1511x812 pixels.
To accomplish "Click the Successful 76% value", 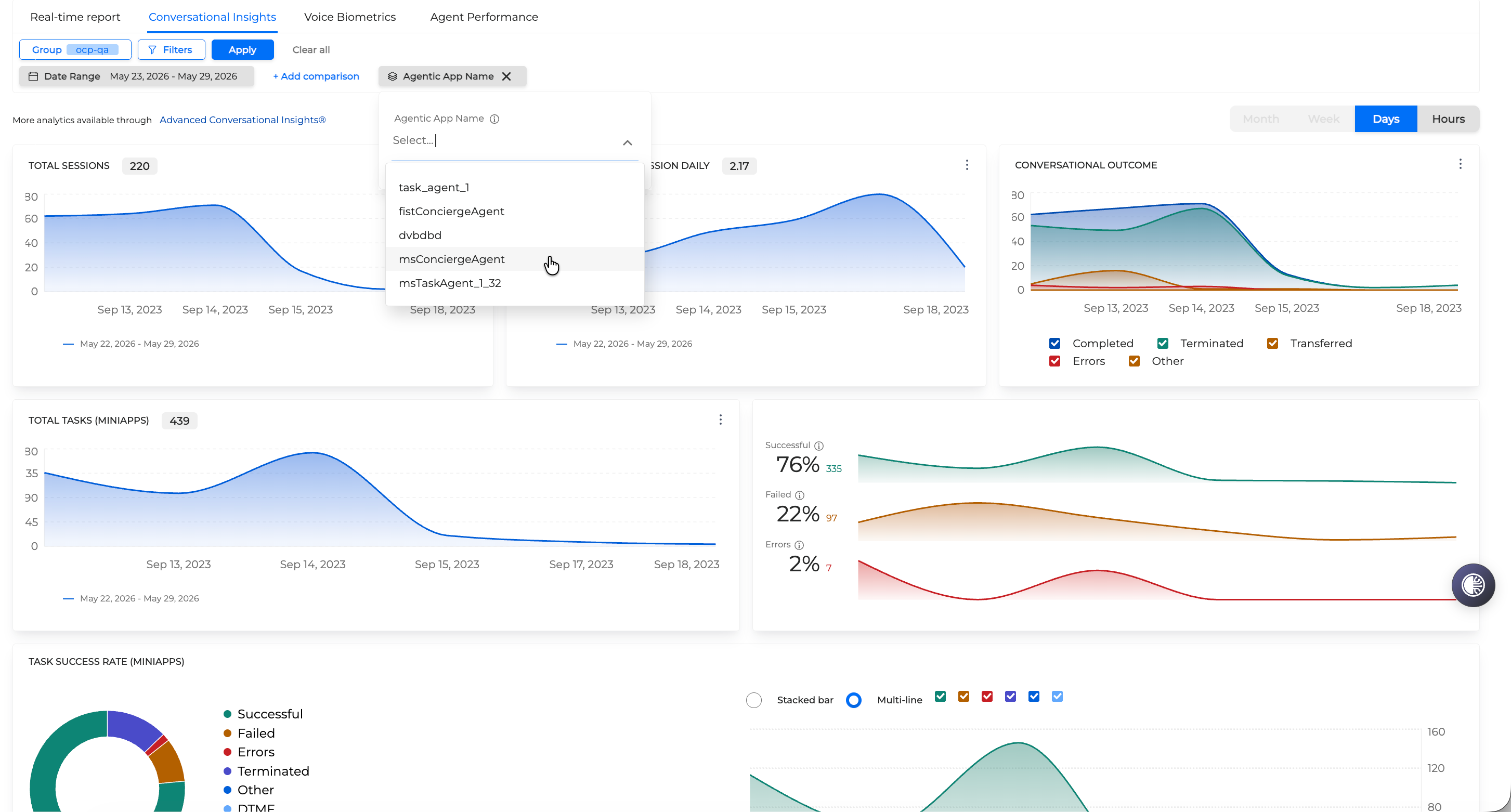I will [798, 464].
